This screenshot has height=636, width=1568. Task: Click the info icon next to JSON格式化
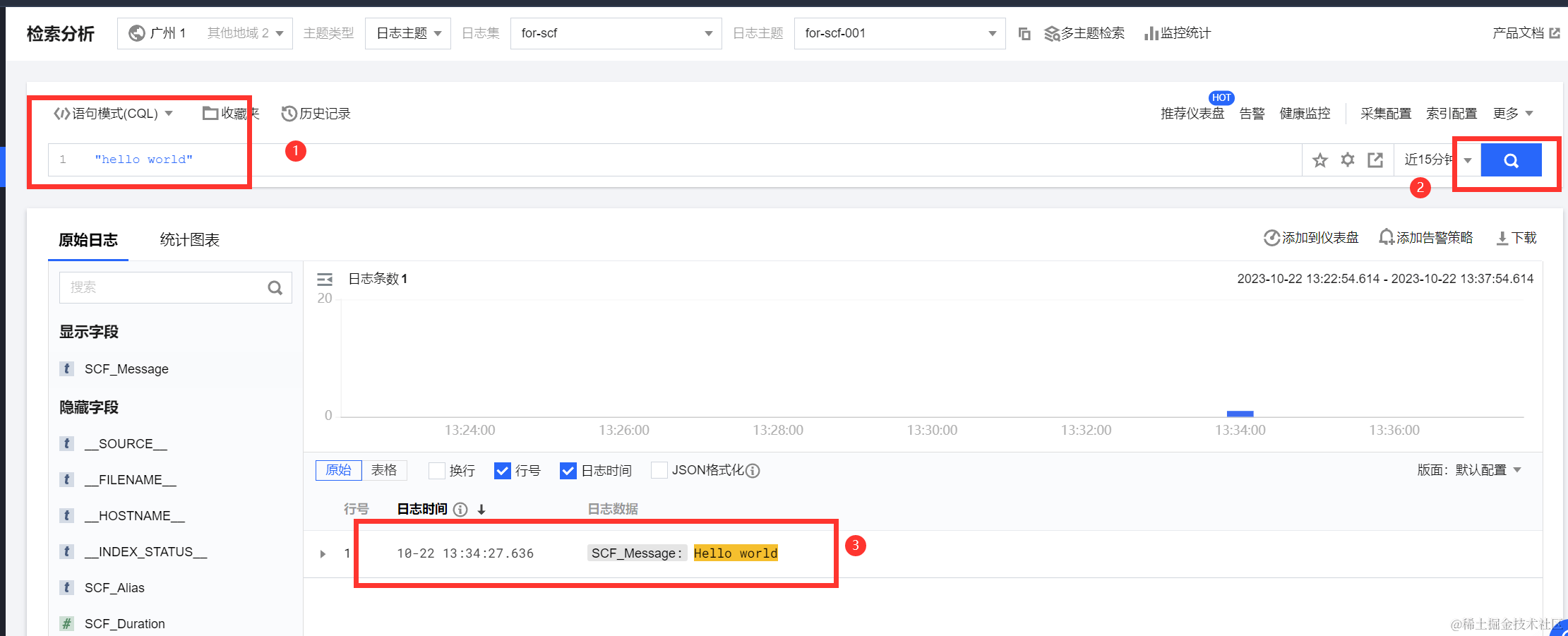coord(753,471)
